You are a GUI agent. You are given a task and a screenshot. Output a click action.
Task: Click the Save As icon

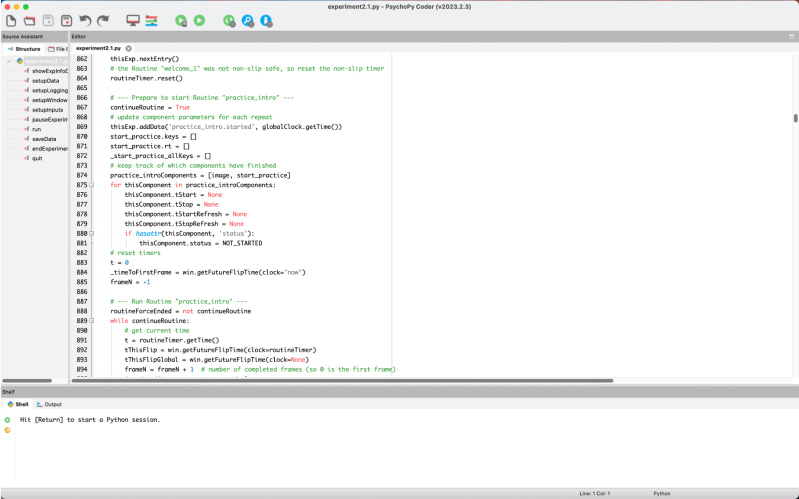click(x=66, y=21)
